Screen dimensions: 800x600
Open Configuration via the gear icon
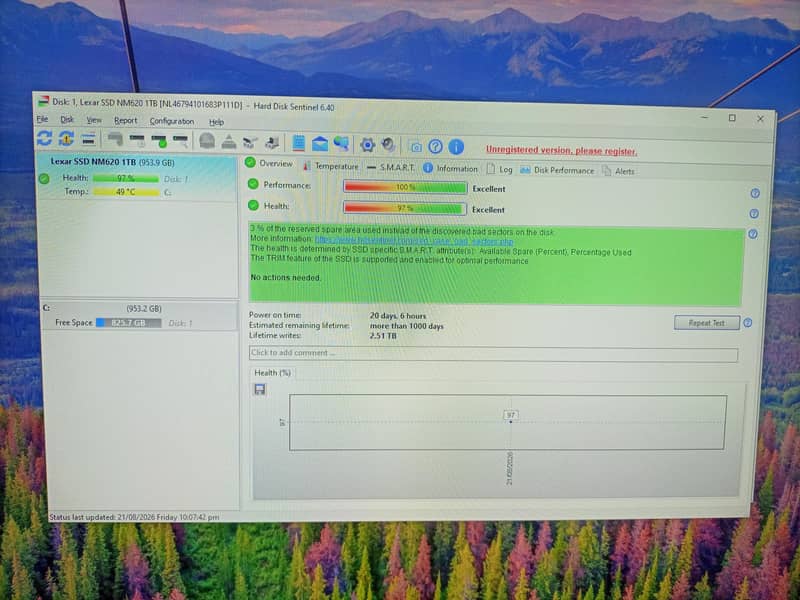(367, 145)
